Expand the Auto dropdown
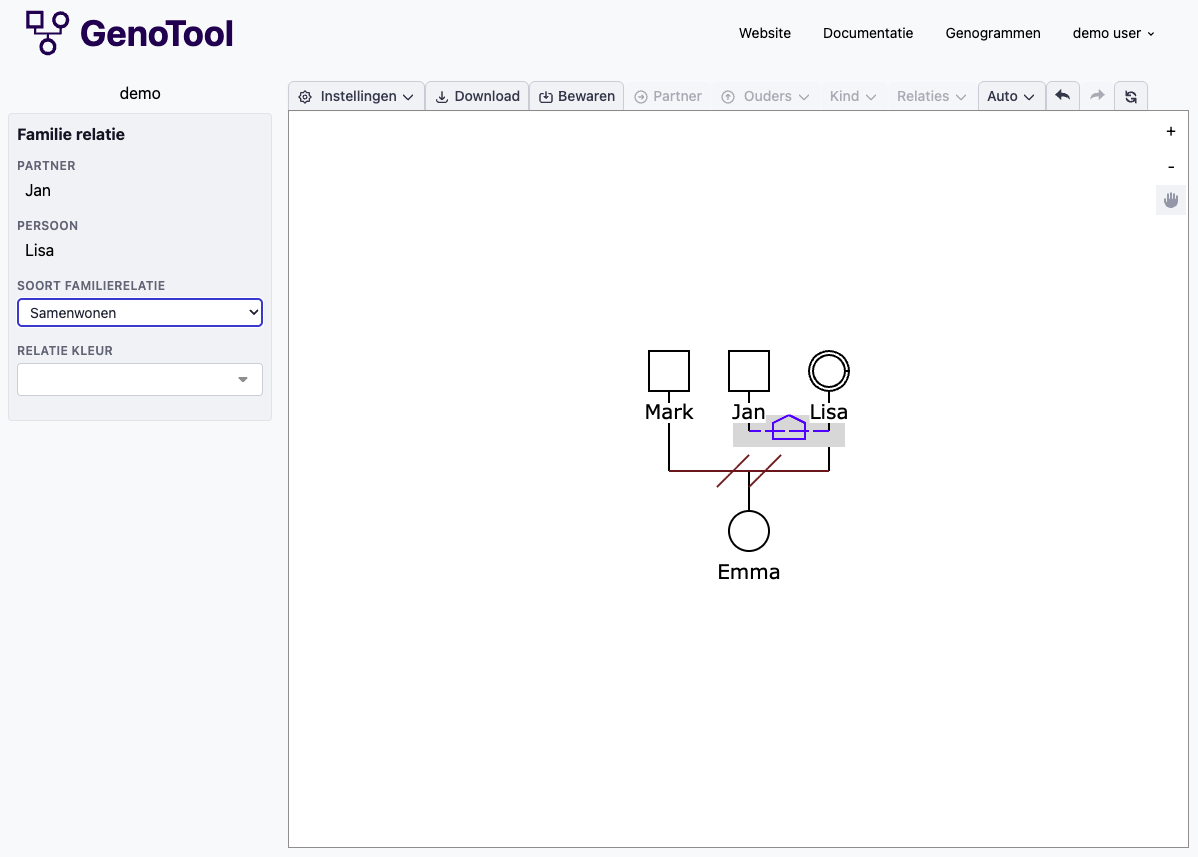1198x857 pixels. (x=1011, y=96)
